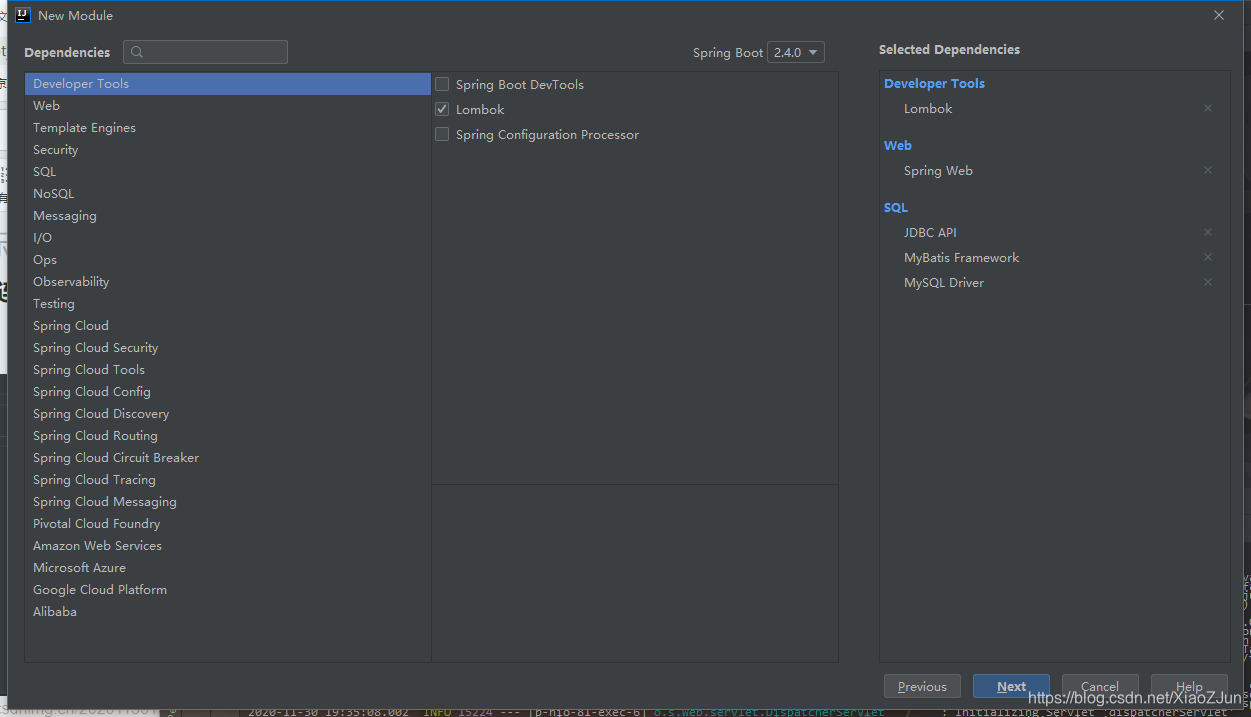Select the Spring Cloud Tracing category

click(228, 480)
